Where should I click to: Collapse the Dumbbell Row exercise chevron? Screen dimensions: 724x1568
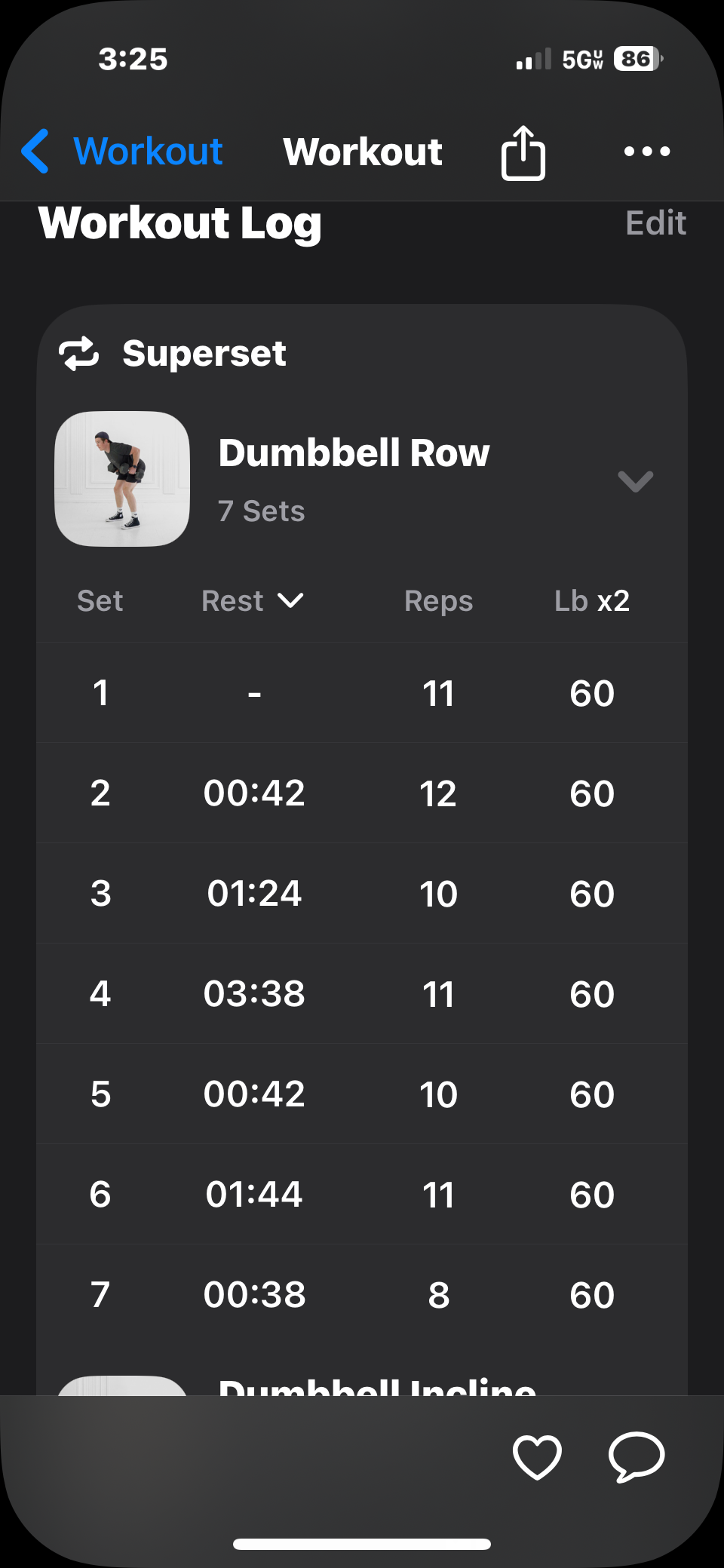635,480
